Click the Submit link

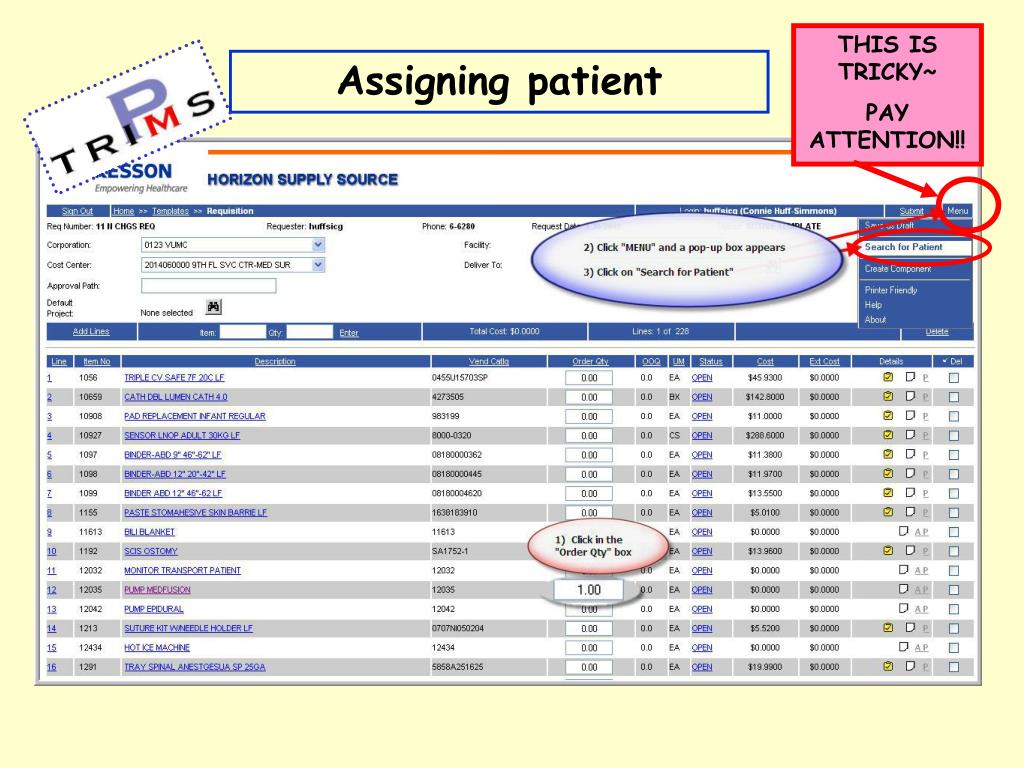[911, 211]
